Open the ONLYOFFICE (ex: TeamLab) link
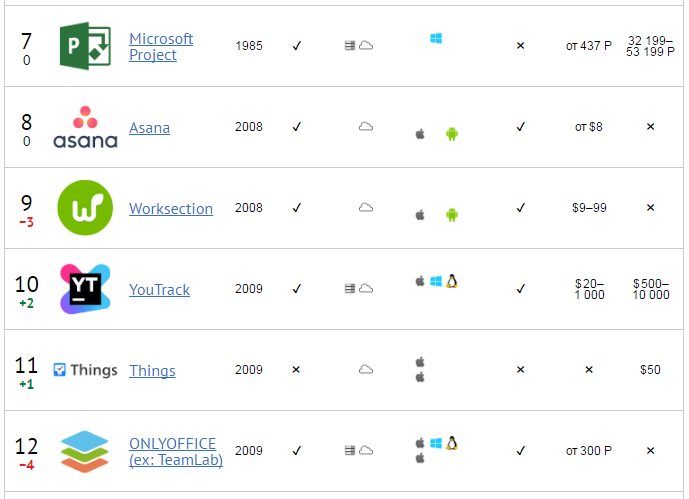This screenshot has height=499, width=689. 175,452
